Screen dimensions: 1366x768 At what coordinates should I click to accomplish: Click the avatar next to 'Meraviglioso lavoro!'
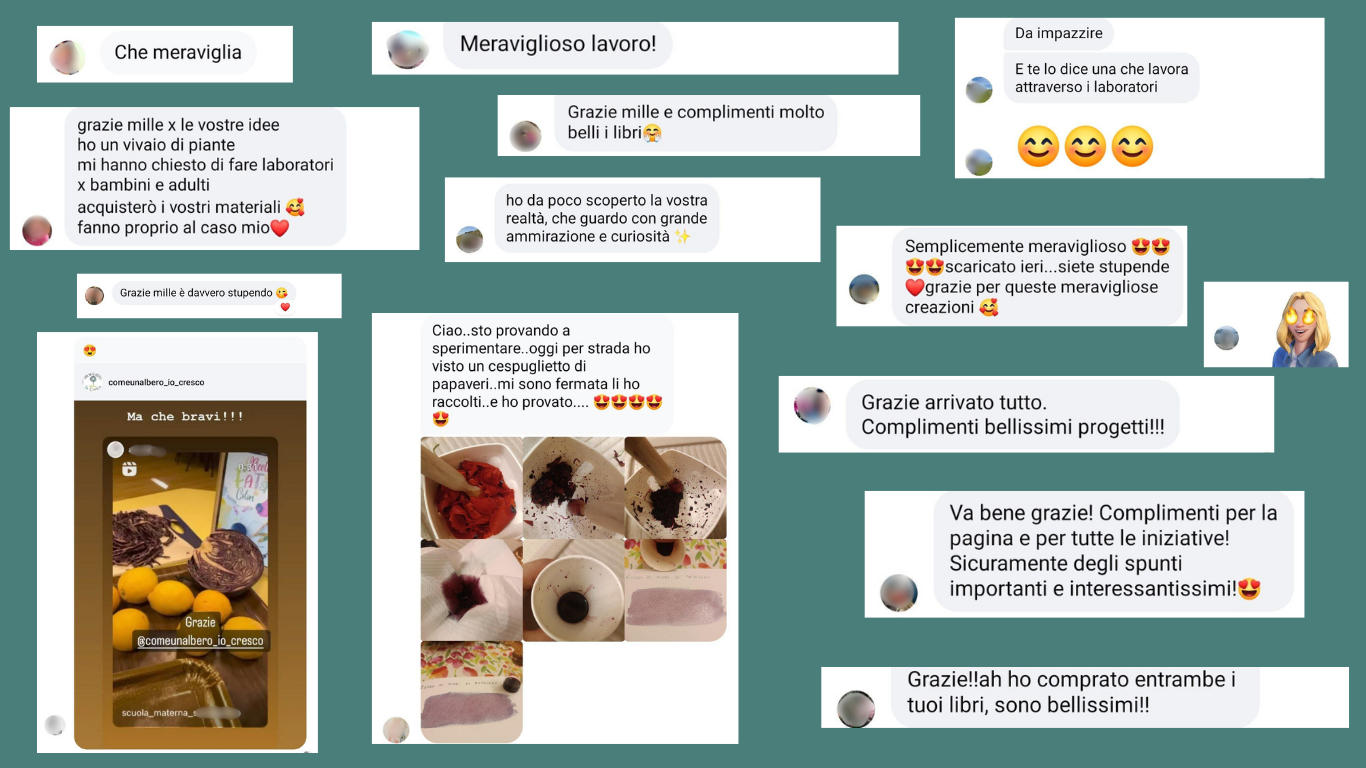coord(408,50)
